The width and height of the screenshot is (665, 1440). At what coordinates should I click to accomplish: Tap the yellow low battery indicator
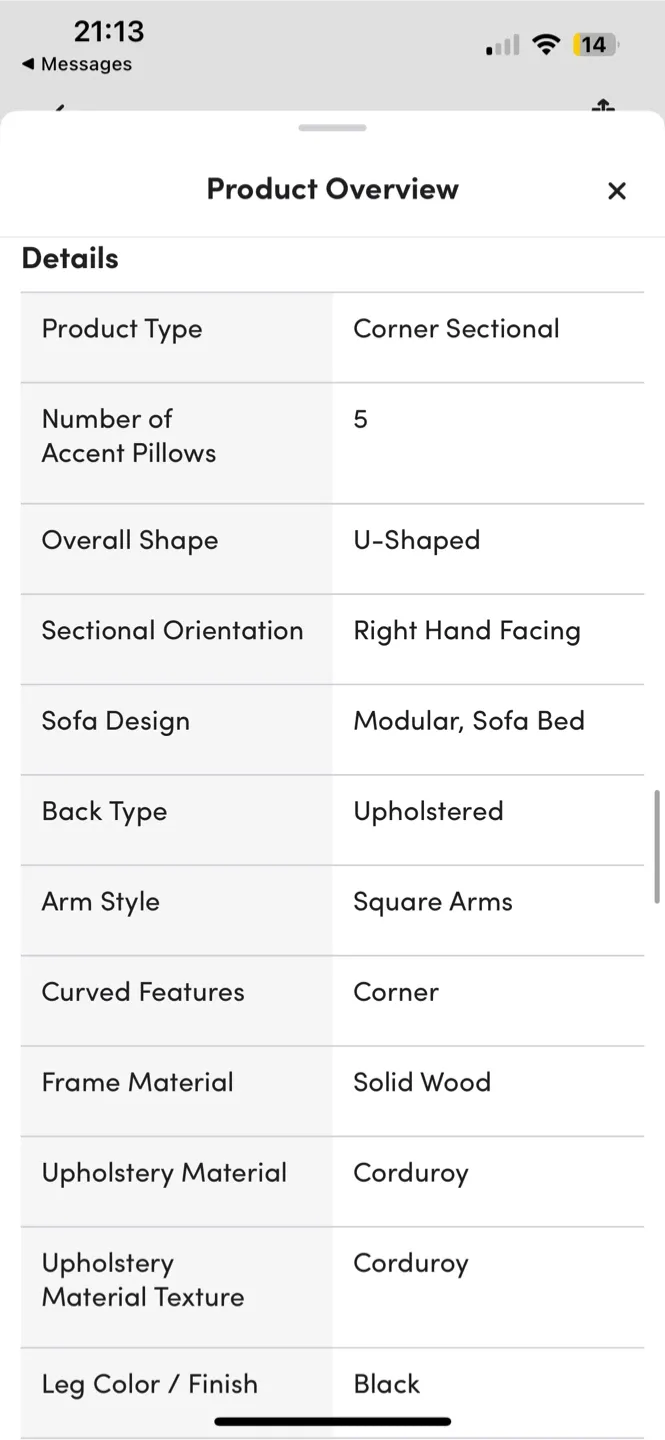[x=592, y=44]
